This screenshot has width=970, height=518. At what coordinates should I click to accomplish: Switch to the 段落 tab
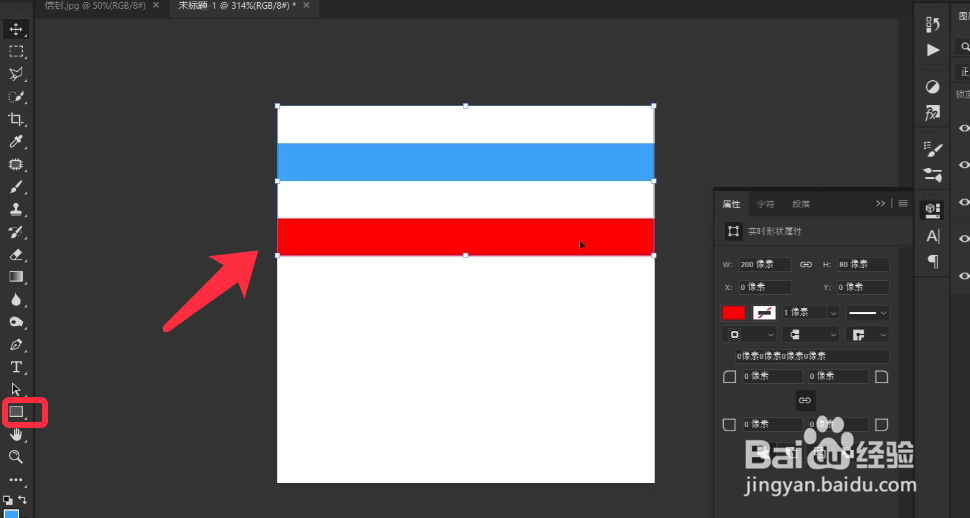(x=800, y=204)
